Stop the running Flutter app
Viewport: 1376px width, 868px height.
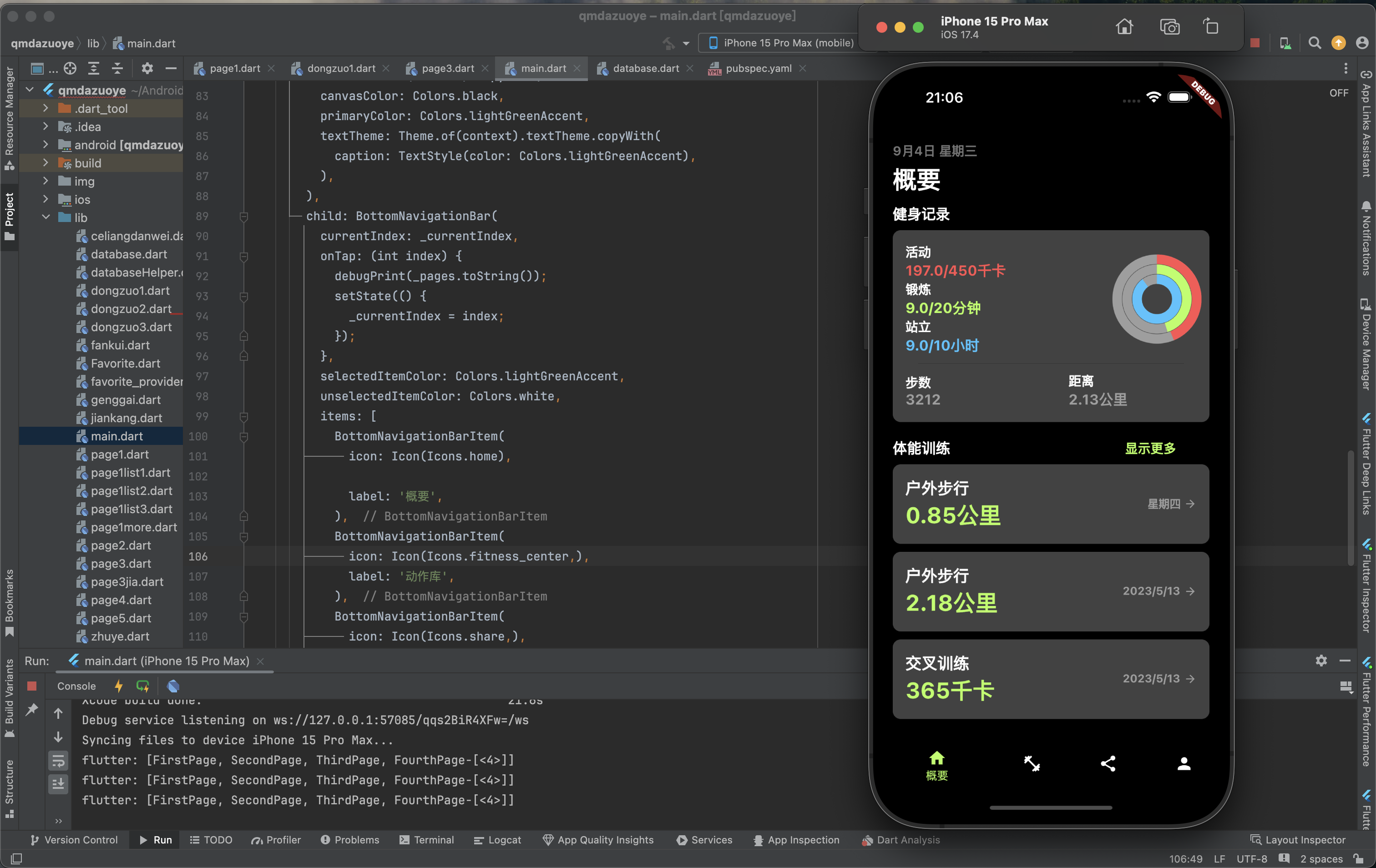tap(31, 686)
